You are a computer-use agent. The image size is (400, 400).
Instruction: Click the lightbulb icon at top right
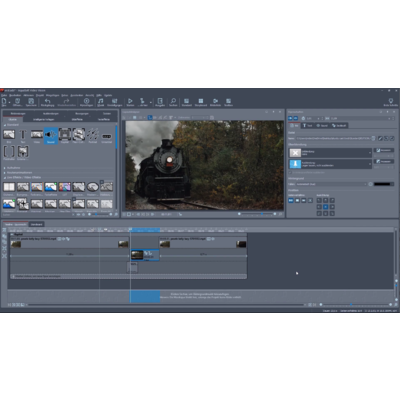[x=391, y=102]
